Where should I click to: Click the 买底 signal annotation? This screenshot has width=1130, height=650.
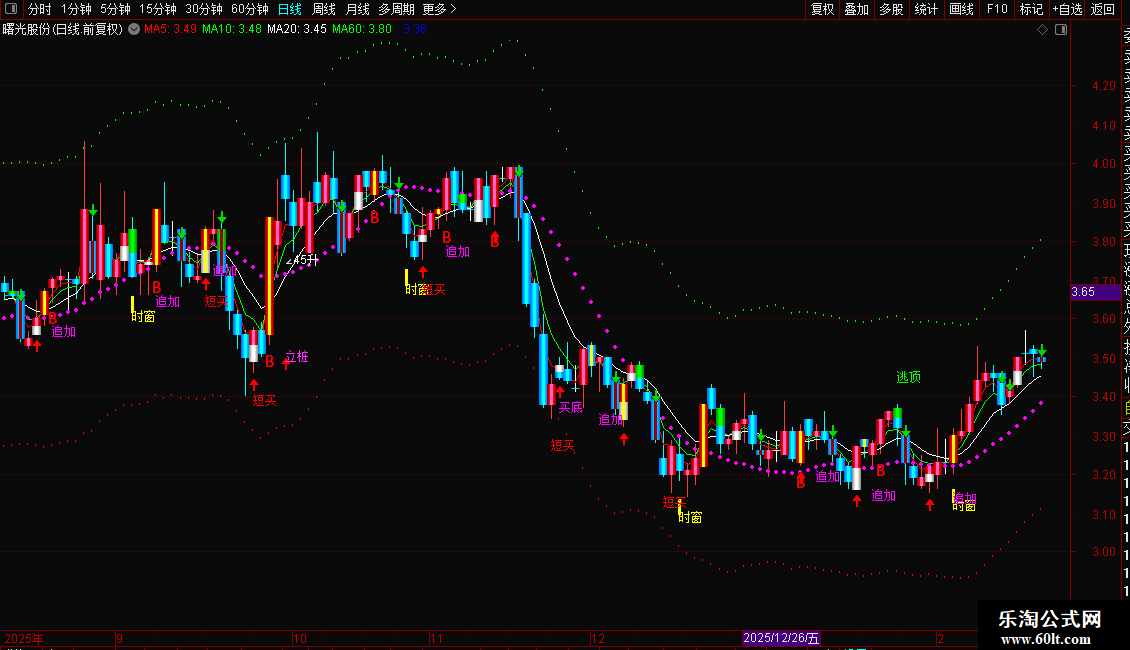pos(571,407)
